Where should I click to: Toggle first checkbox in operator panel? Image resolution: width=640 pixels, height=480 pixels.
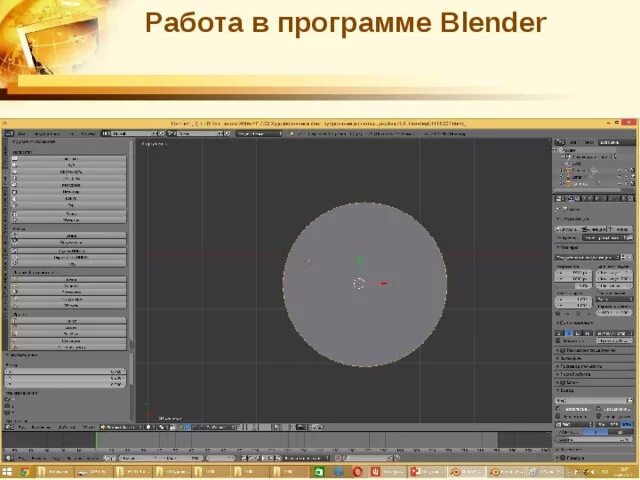point(7,400)
